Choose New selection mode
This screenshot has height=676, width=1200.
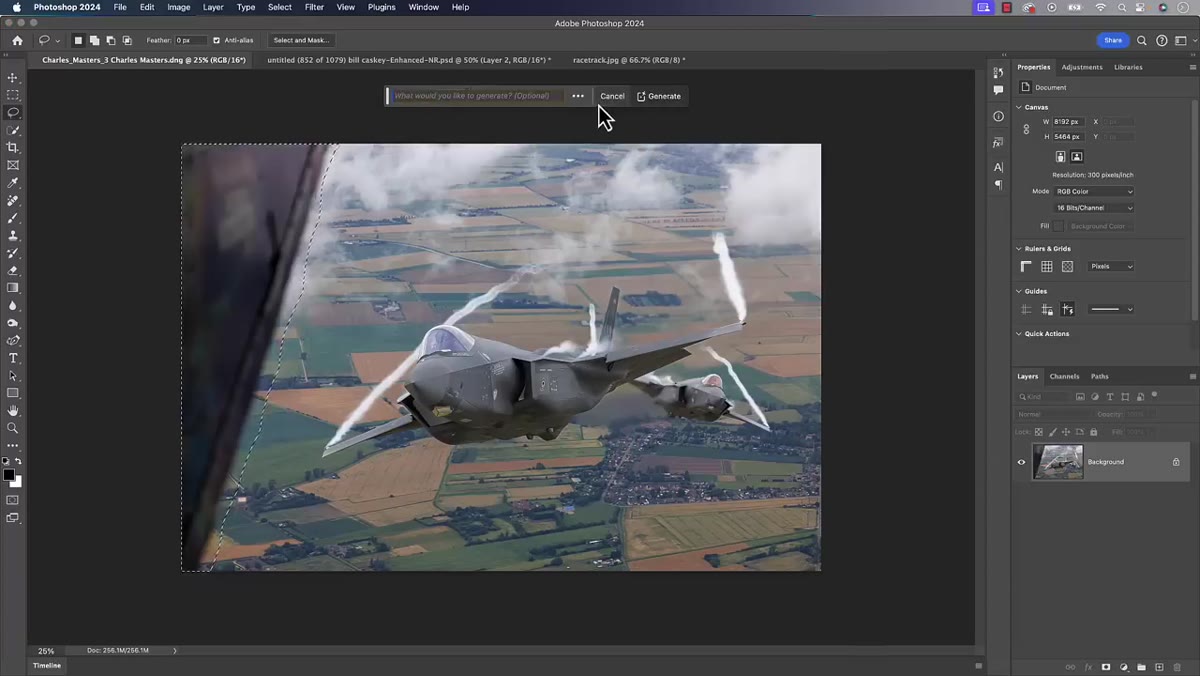pyautogui.click(x=78, y=40)
